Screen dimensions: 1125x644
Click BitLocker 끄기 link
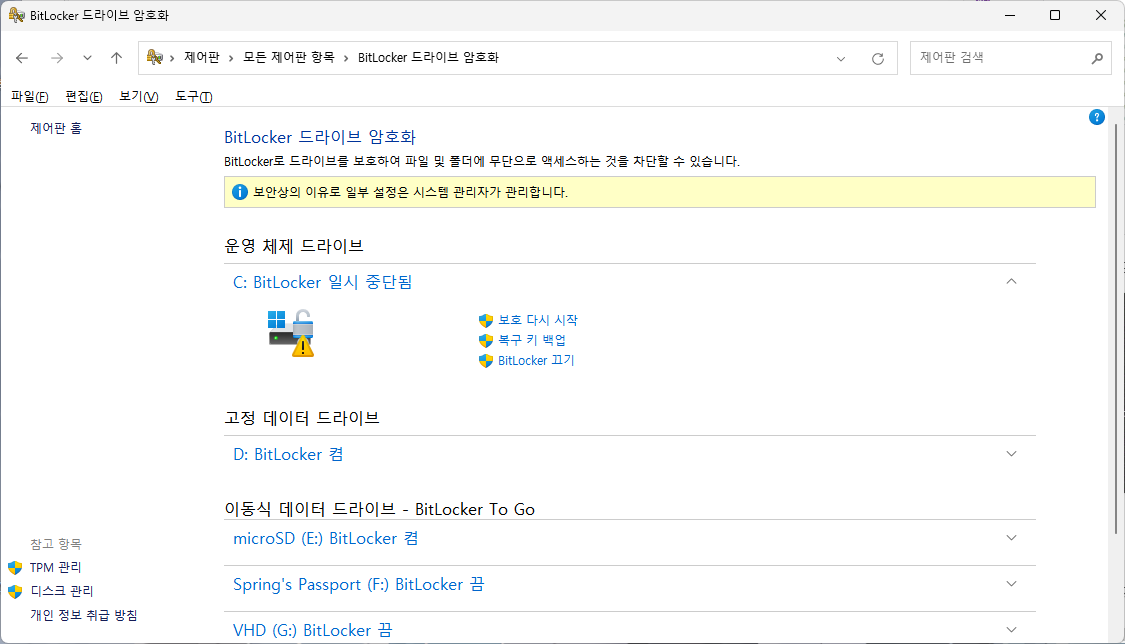point(536,360)
